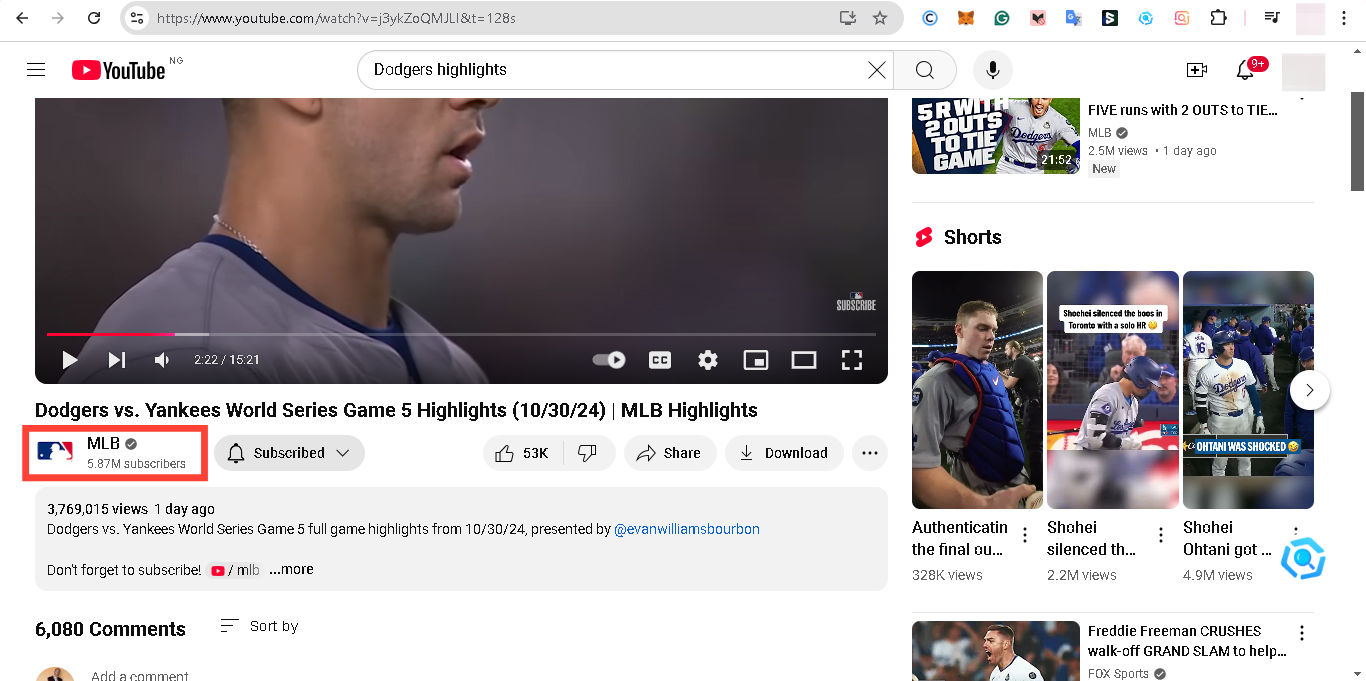Open the 'Shohei silenced' short thumbnail
Viewport: 1366px width, 681px height.
1113,390
